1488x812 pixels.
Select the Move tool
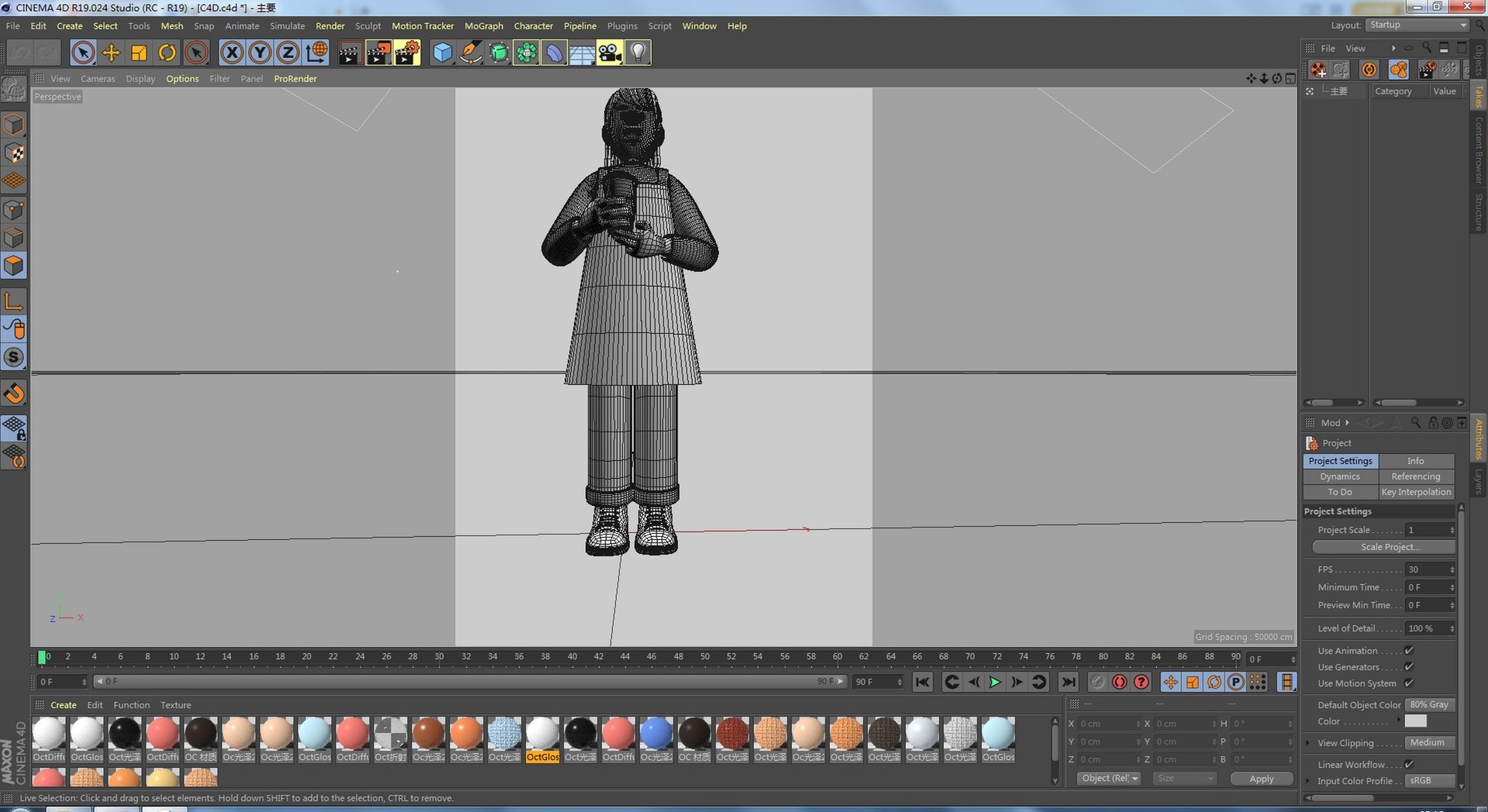(111, 53)
